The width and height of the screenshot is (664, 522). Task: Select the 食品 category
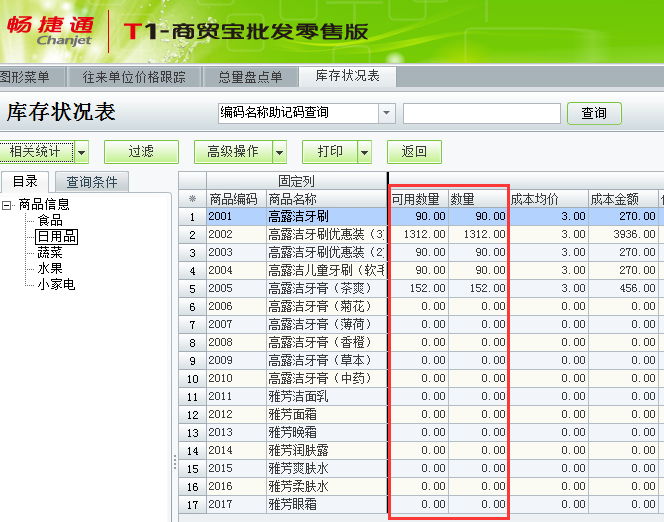pos(50,220)
